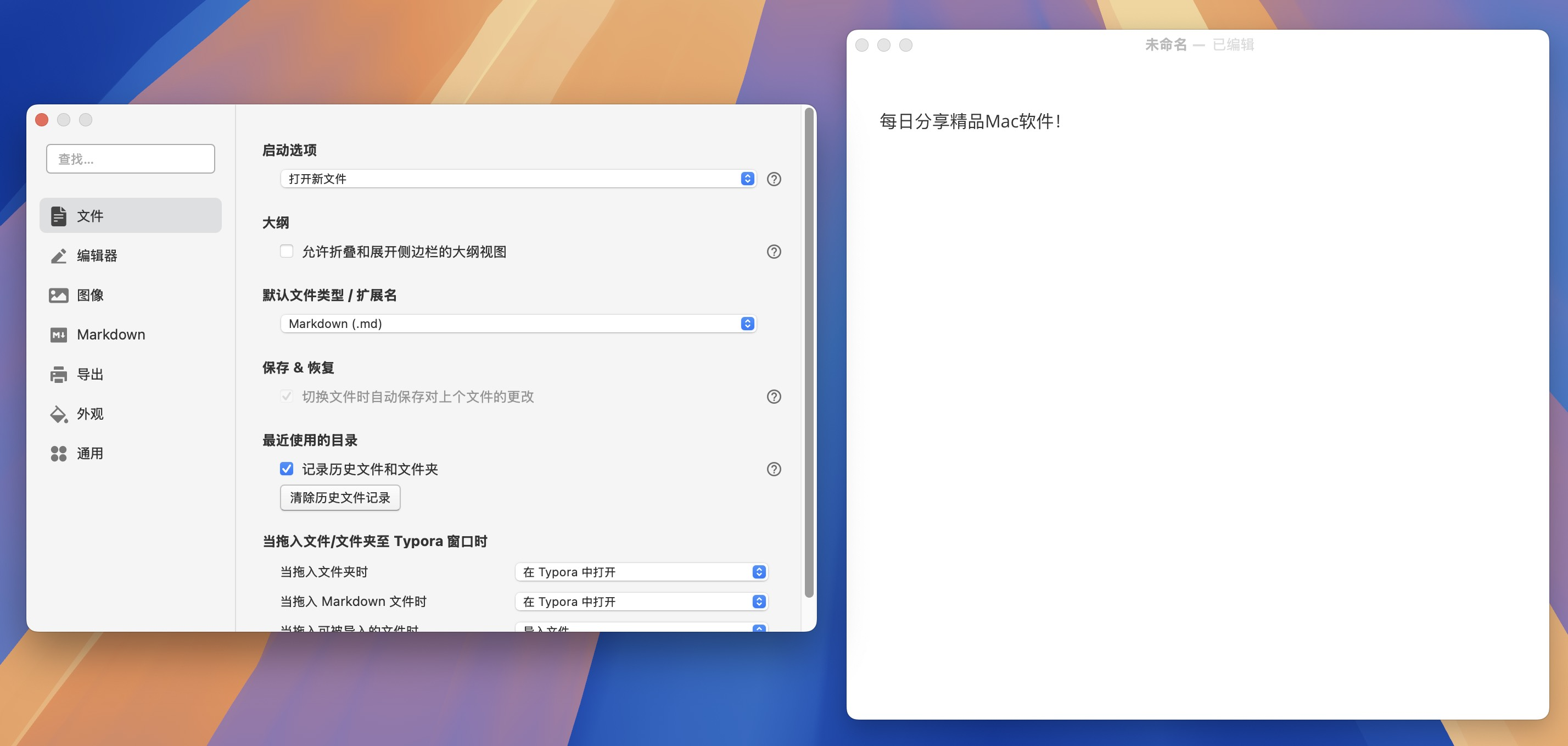Disable 记录历史文件和文件夹

click(287, 469)
